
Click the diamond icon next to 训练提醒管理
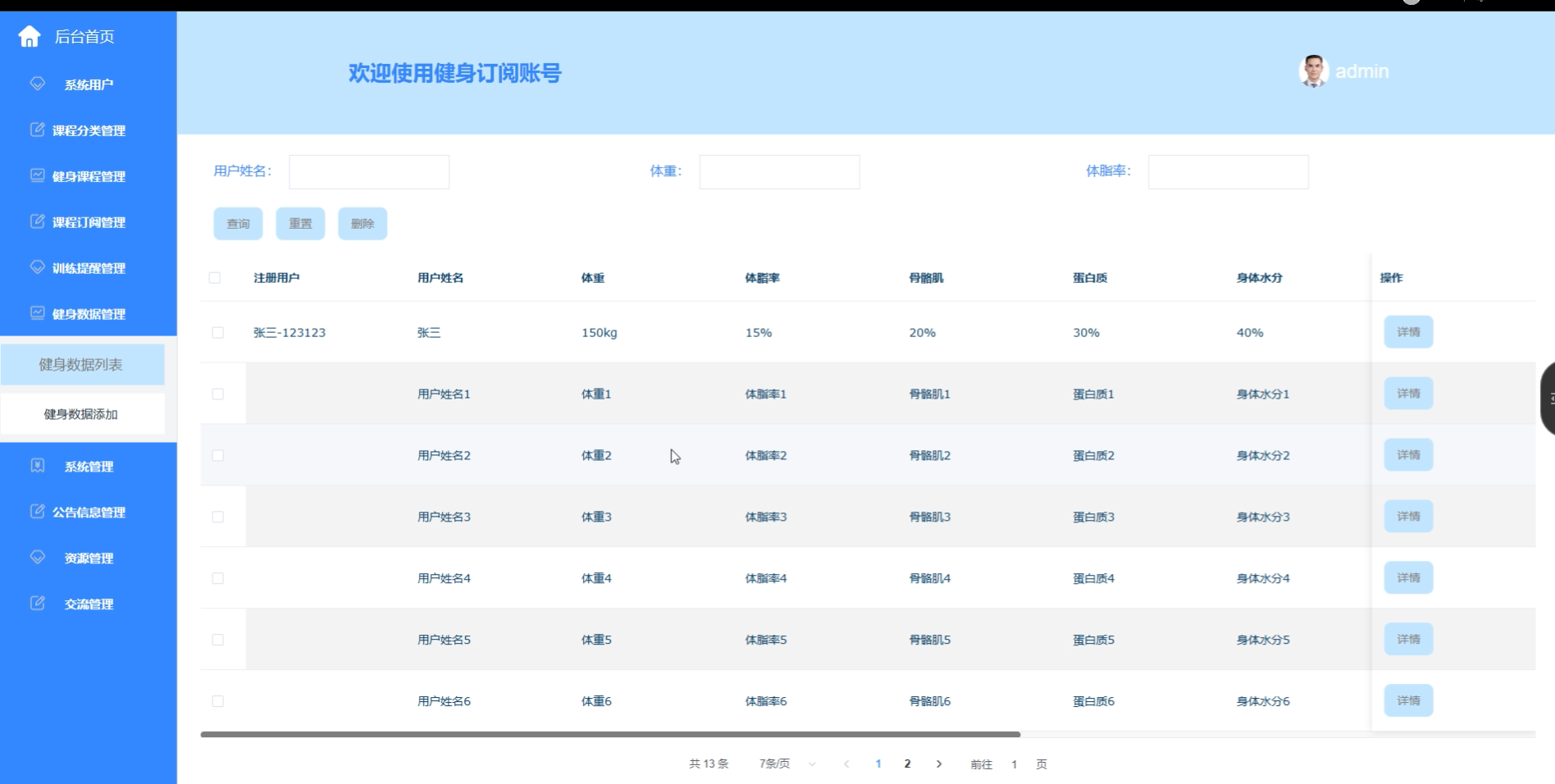coord(38,267)
